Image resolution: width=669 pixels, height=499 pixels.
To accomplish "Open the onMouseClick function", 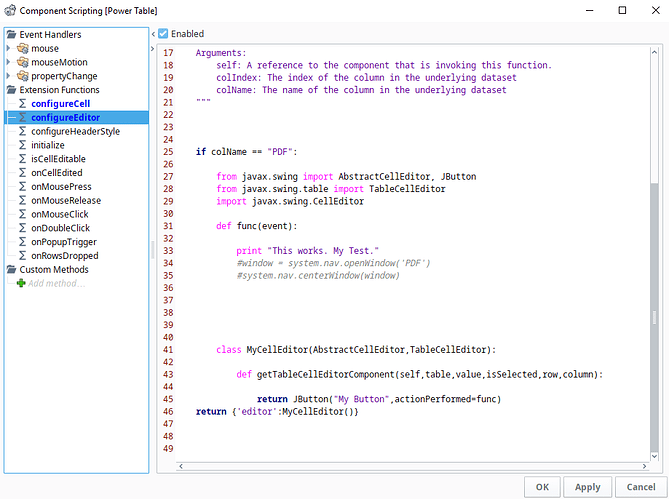I will 60,214.
